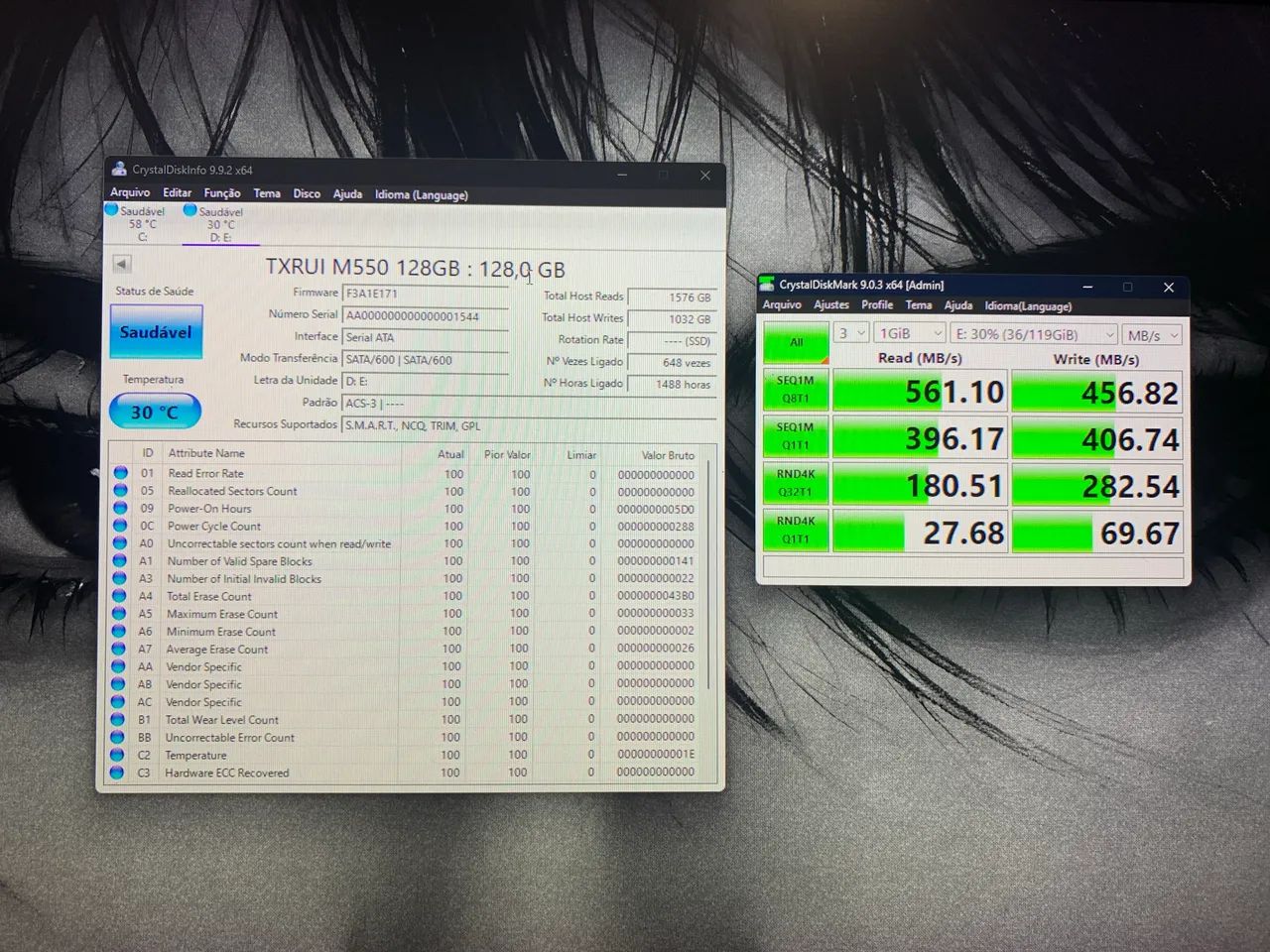Screen dimensions: 1270x952
Task: Open the unit dropdown showing MB/s
Action: point(1152,336)
